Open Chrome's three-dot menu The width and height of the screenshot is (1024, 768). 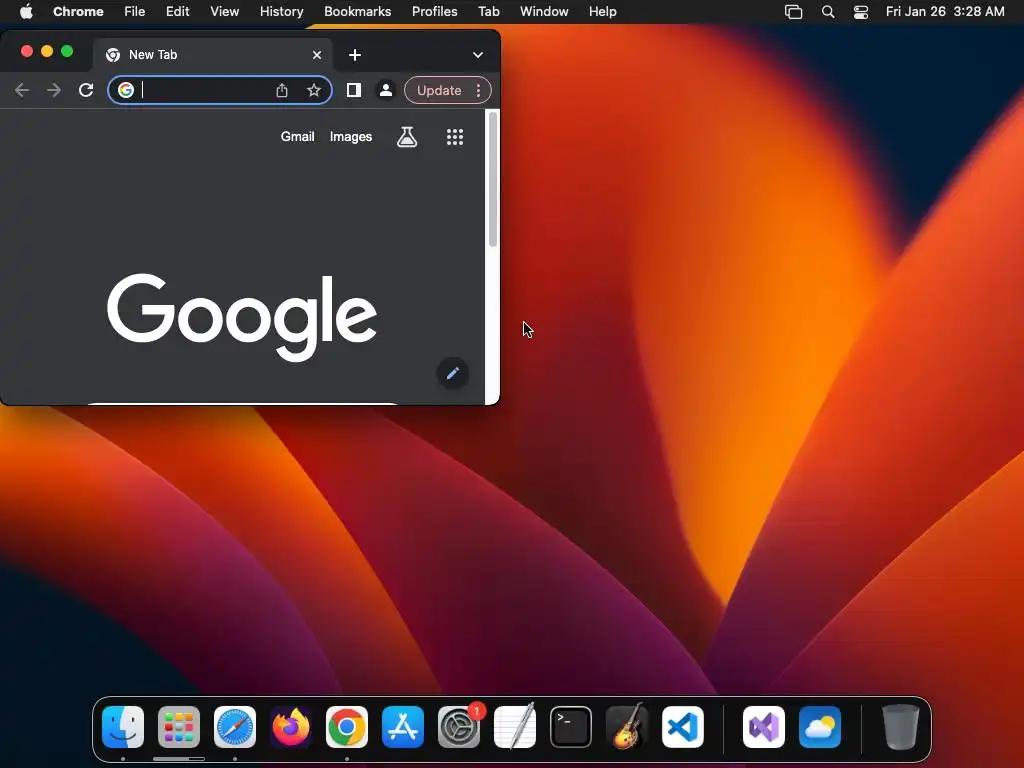[x=479, y=90]
